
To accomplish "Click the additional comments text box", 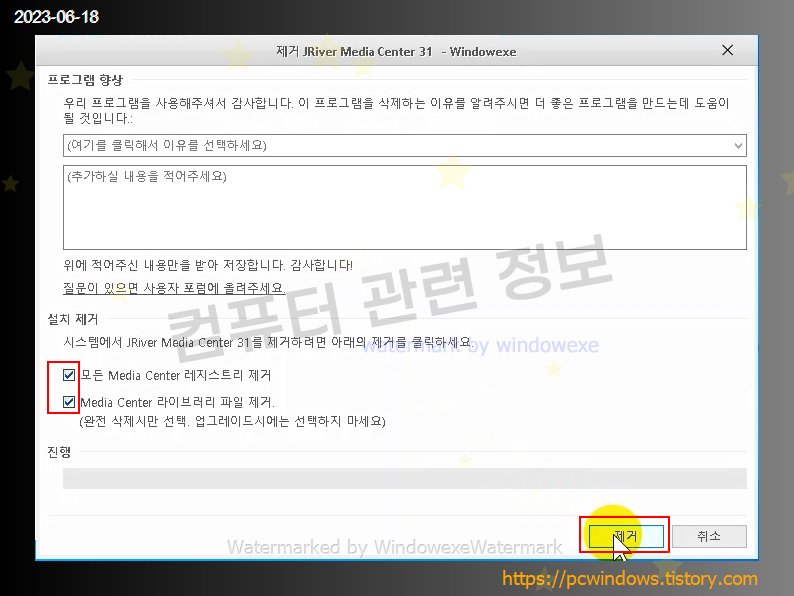I will 405,208.
